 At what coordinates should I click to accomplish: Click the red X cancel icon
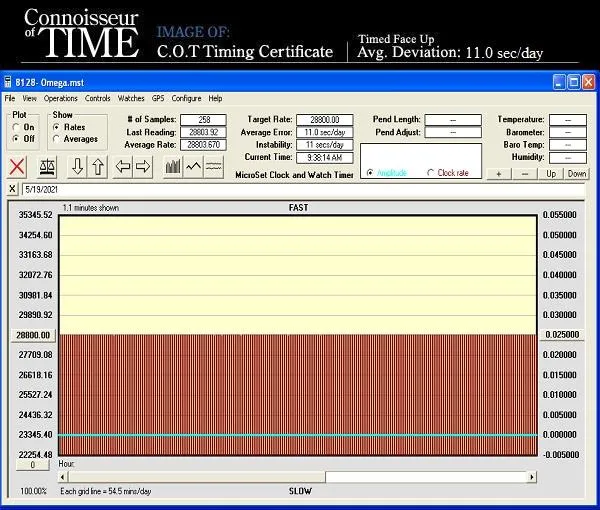[x=17, y=167]
